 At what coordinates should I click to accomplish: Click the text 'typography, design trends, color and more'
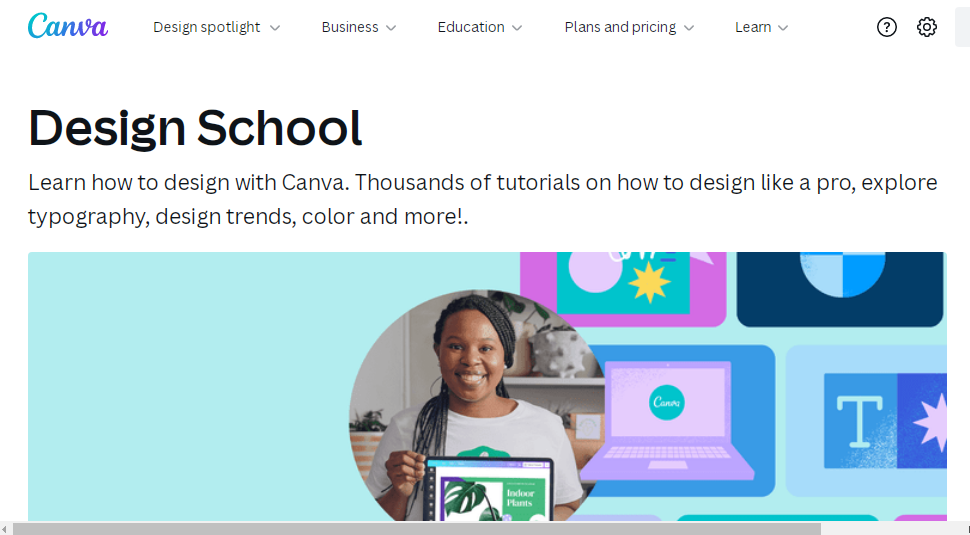coord(244,216)
